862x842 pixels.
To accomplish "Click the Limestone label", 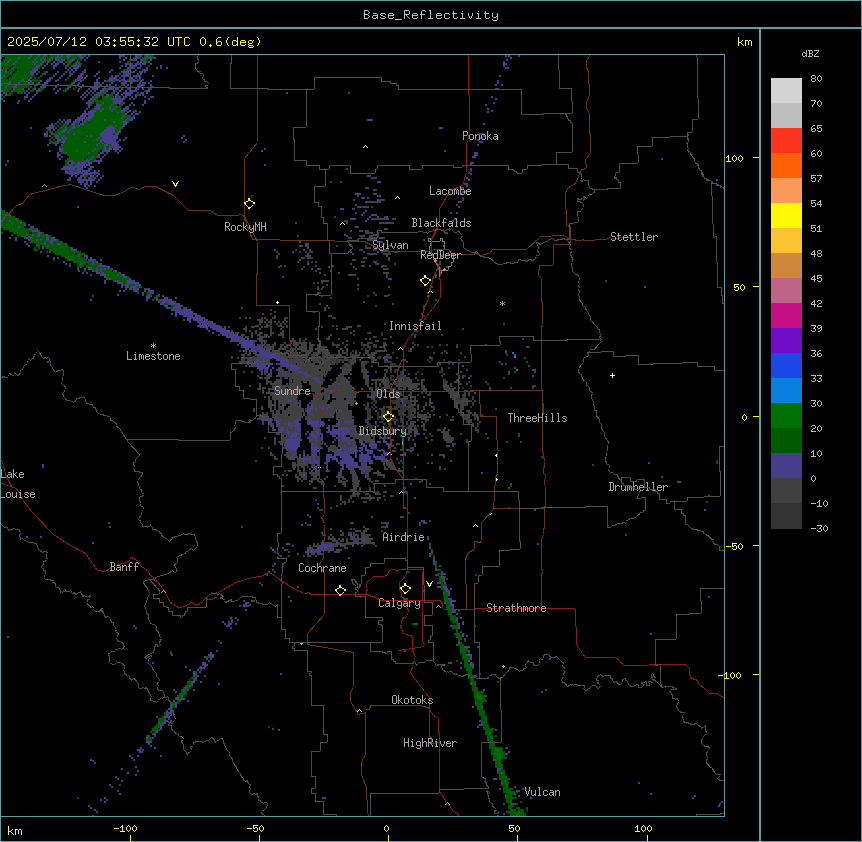I will pyautogui.click(x=153, y=356).
